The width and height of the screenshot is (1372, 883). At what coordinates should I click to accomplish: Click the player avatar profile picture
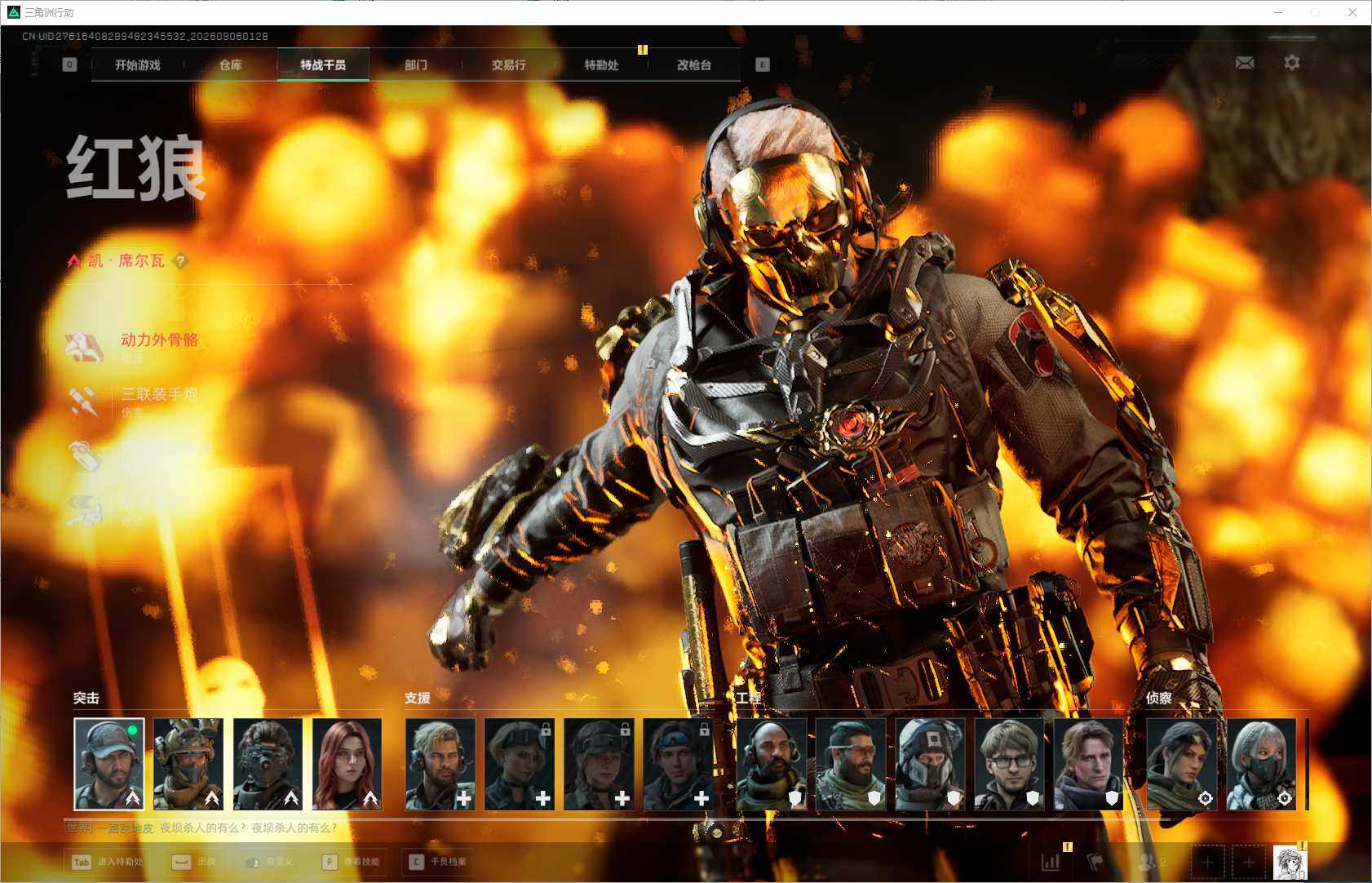[x=1290, y=863]
